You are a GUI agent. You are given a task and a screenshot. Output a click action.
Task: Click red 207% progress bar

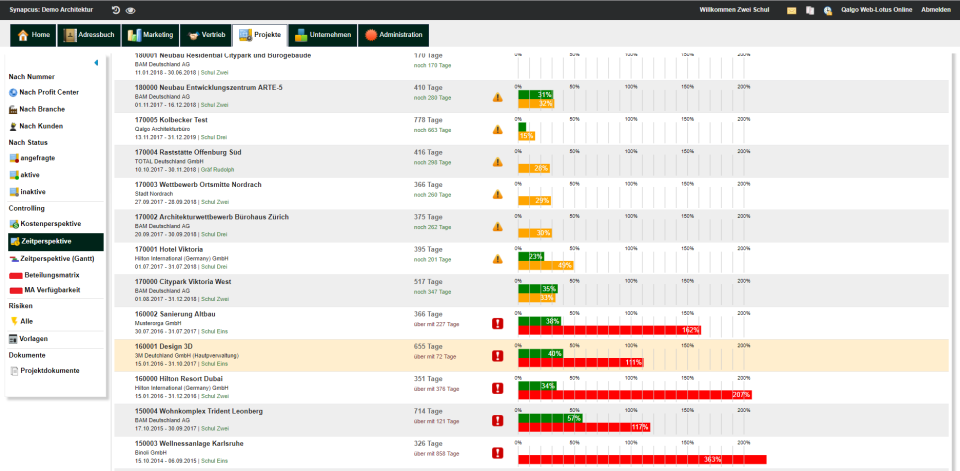tap(635, 395)
